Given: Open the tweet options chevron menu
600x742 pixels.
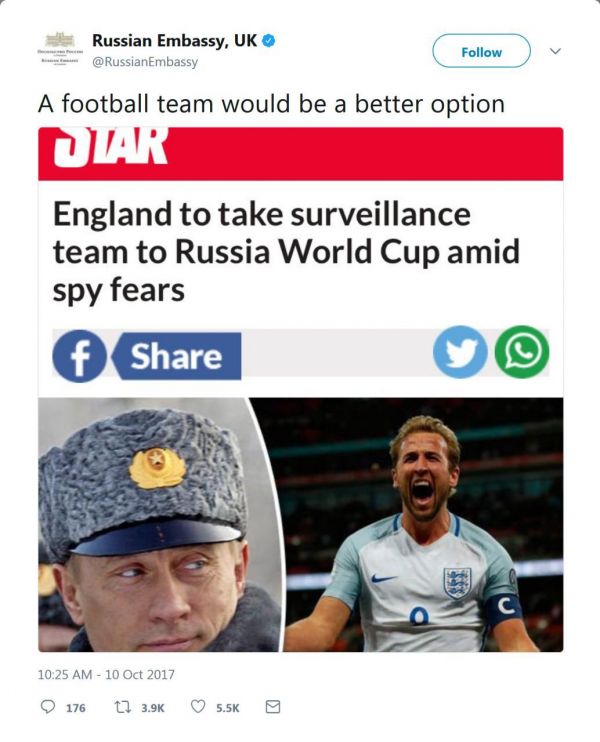Looking at the screenshot, I should pos(556,51).
